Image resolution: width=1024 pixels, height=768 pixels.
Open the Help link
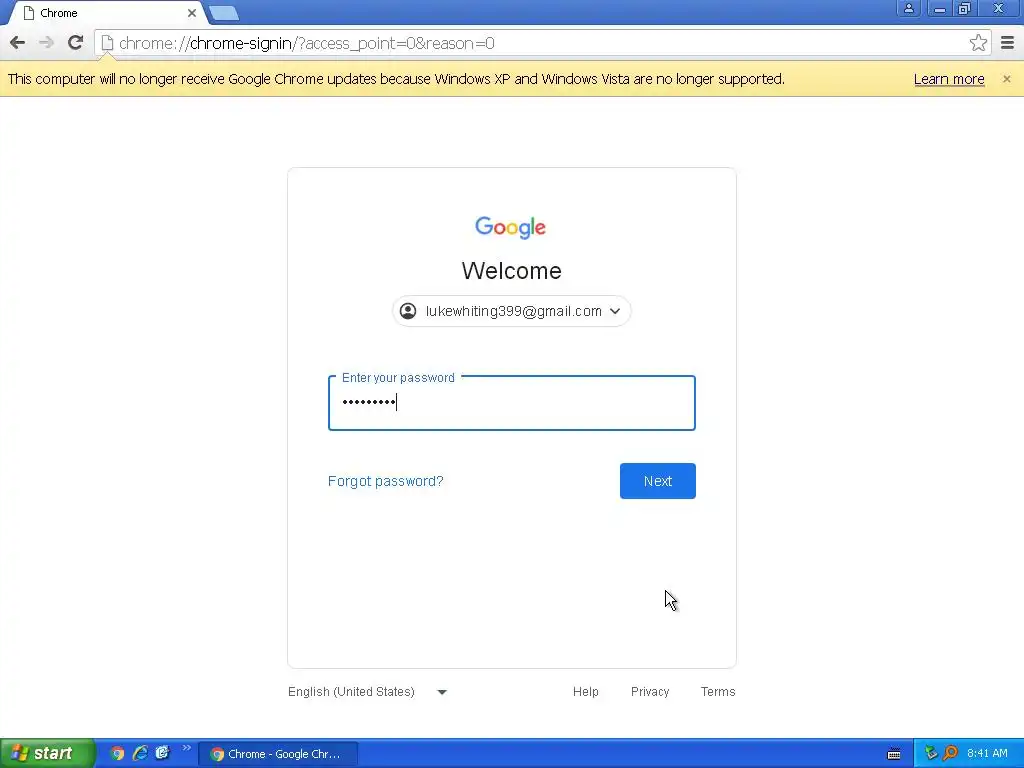point(586,692)
